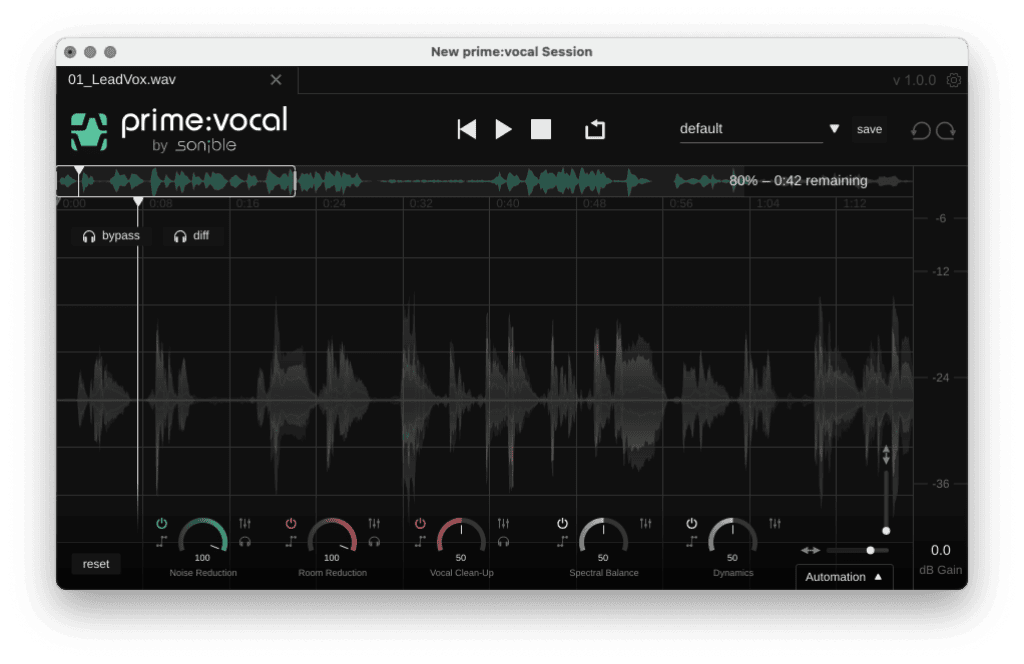Viewport: 1024px width, 664px height.
Task: Toggle the Dynamics power button
Action: [692, 523]
